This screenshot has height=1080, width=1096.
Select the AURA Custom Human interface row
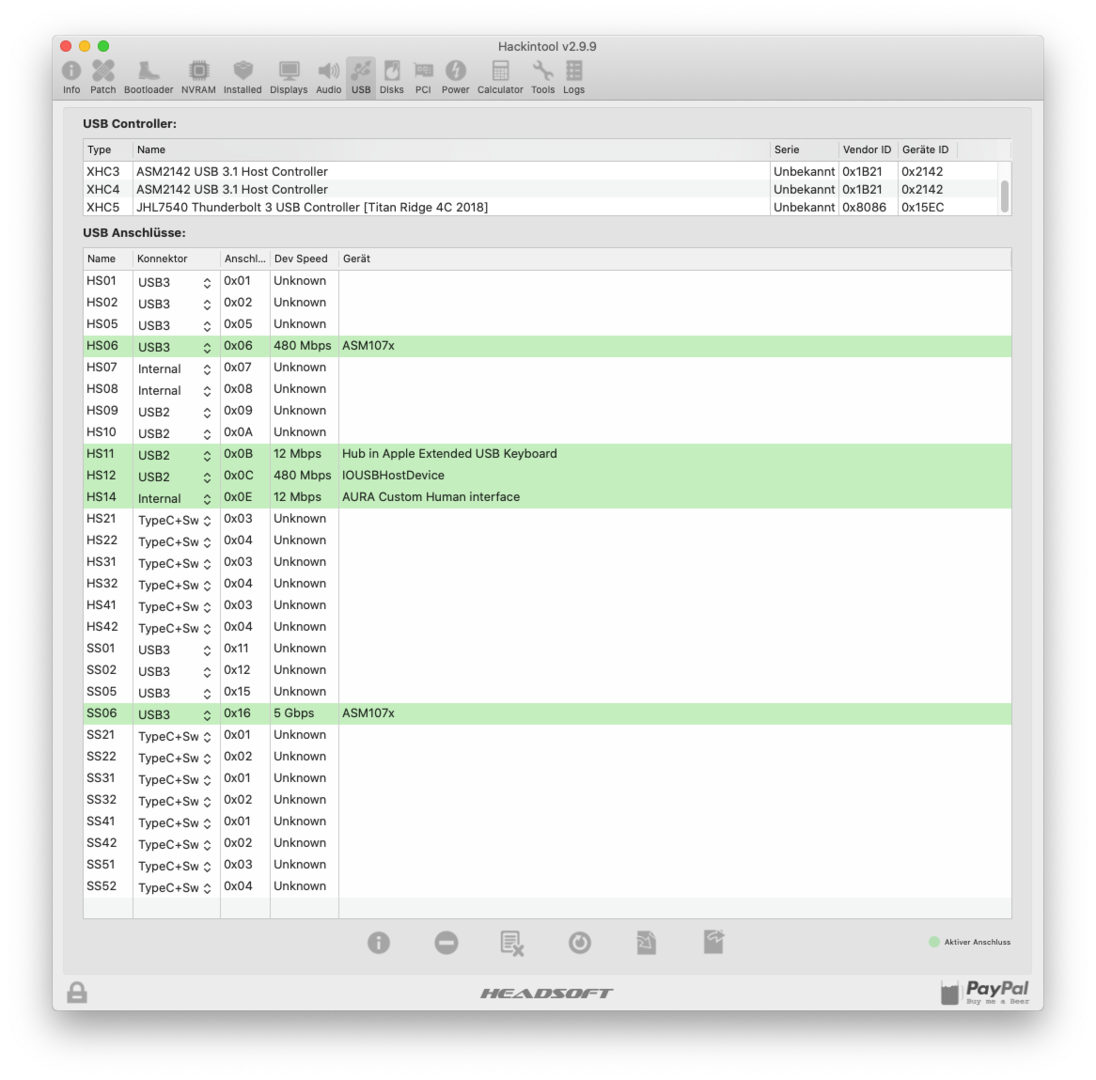point(547,497)
